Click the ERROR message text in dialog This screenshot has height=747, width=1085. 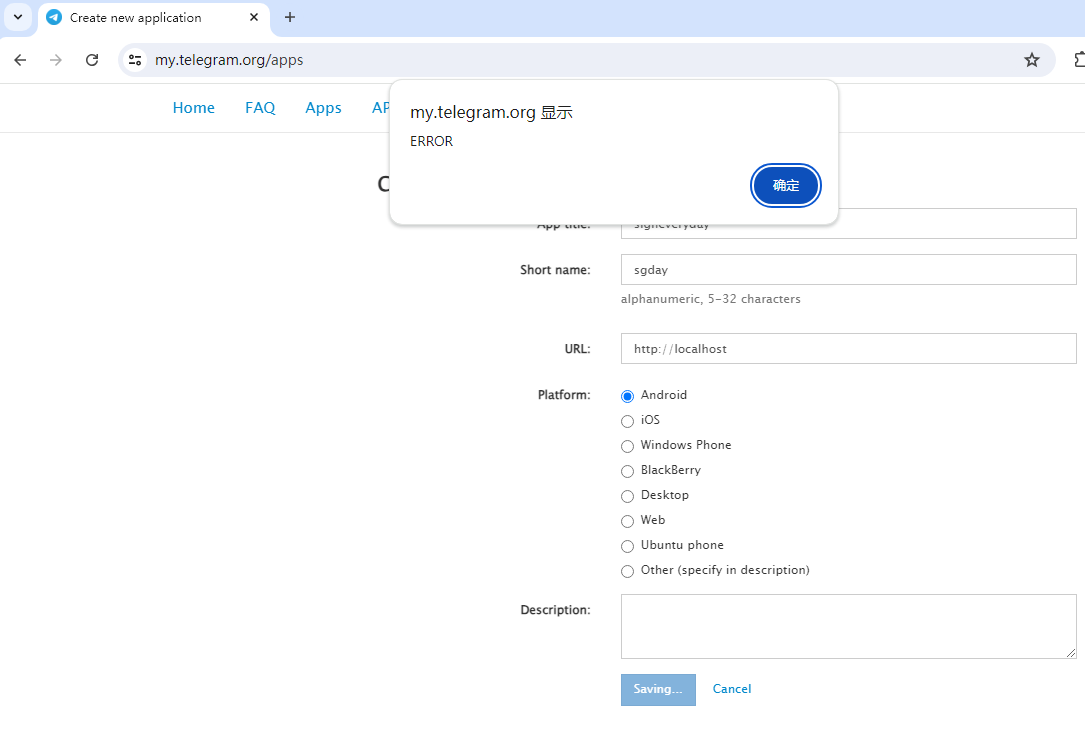(x=431, y=141)
